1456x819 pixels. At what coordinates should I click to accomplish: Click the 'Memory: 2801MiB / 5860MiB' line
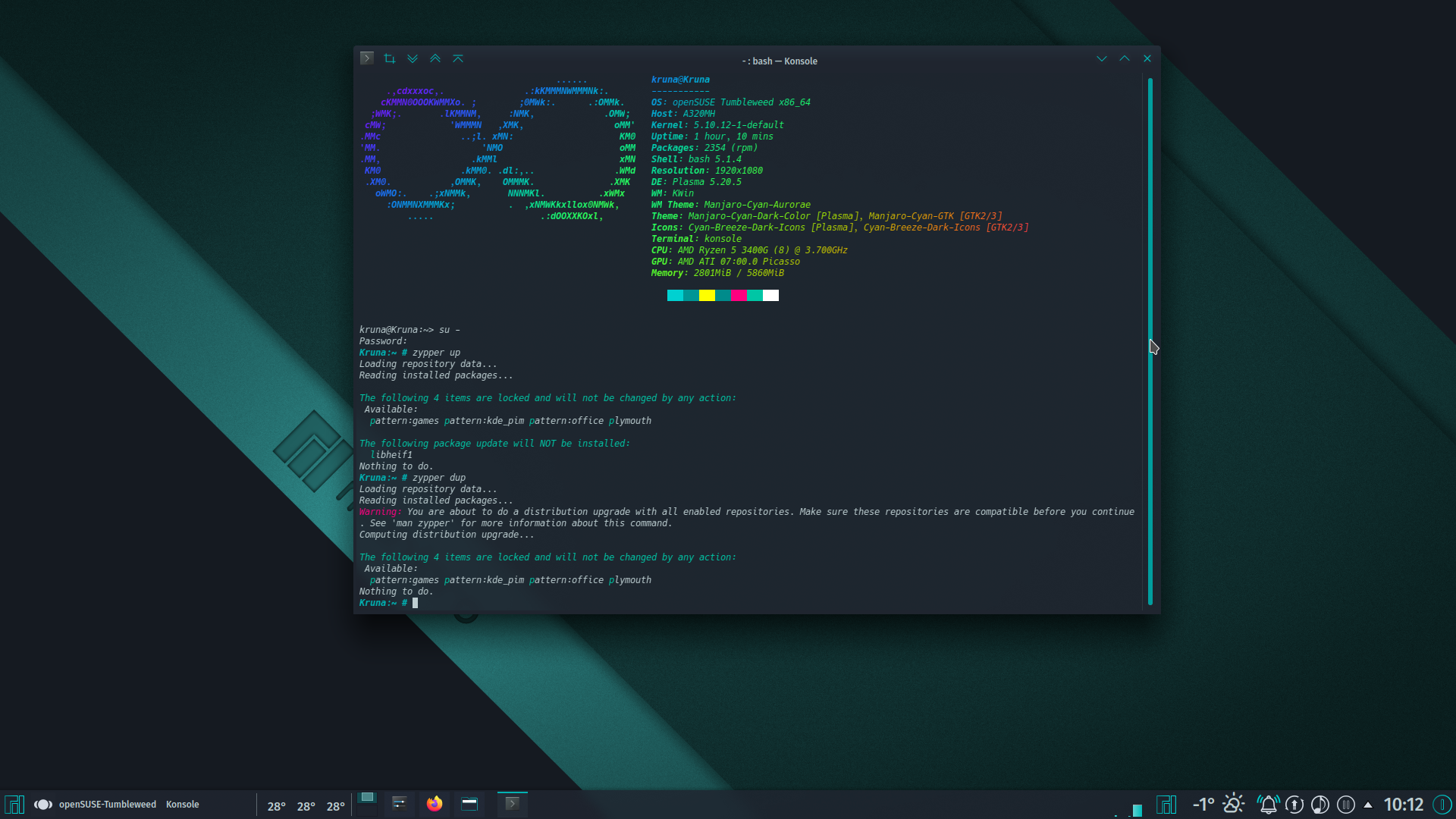click(717, 273)
